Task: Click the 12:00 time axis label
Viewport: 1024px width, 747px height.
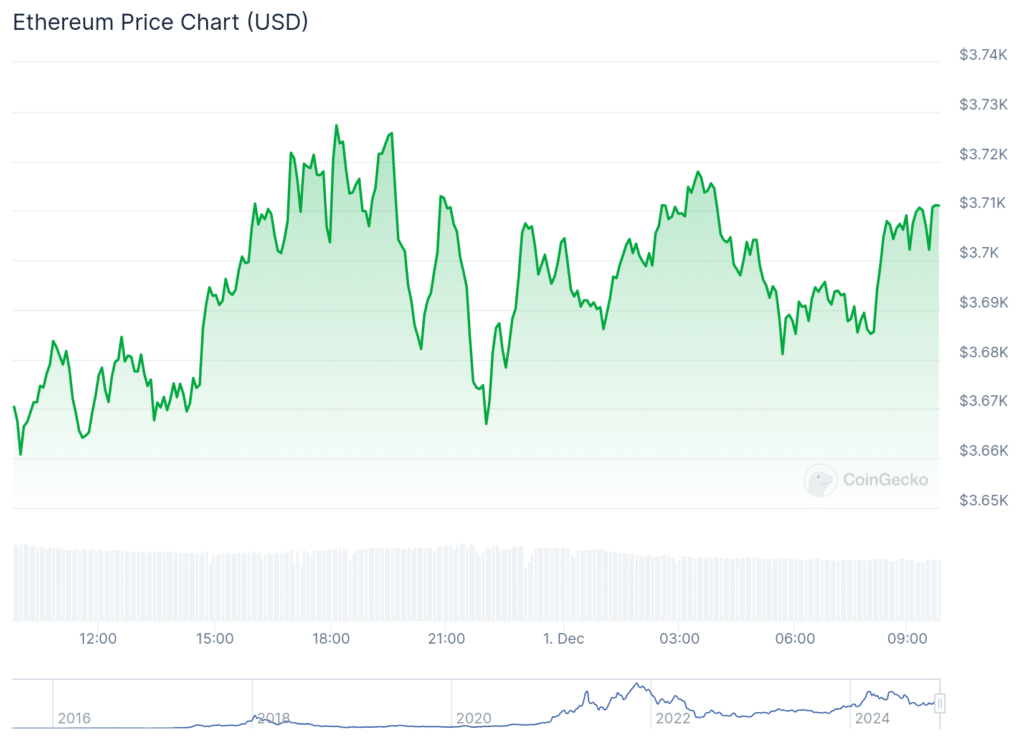Action: 98,638
